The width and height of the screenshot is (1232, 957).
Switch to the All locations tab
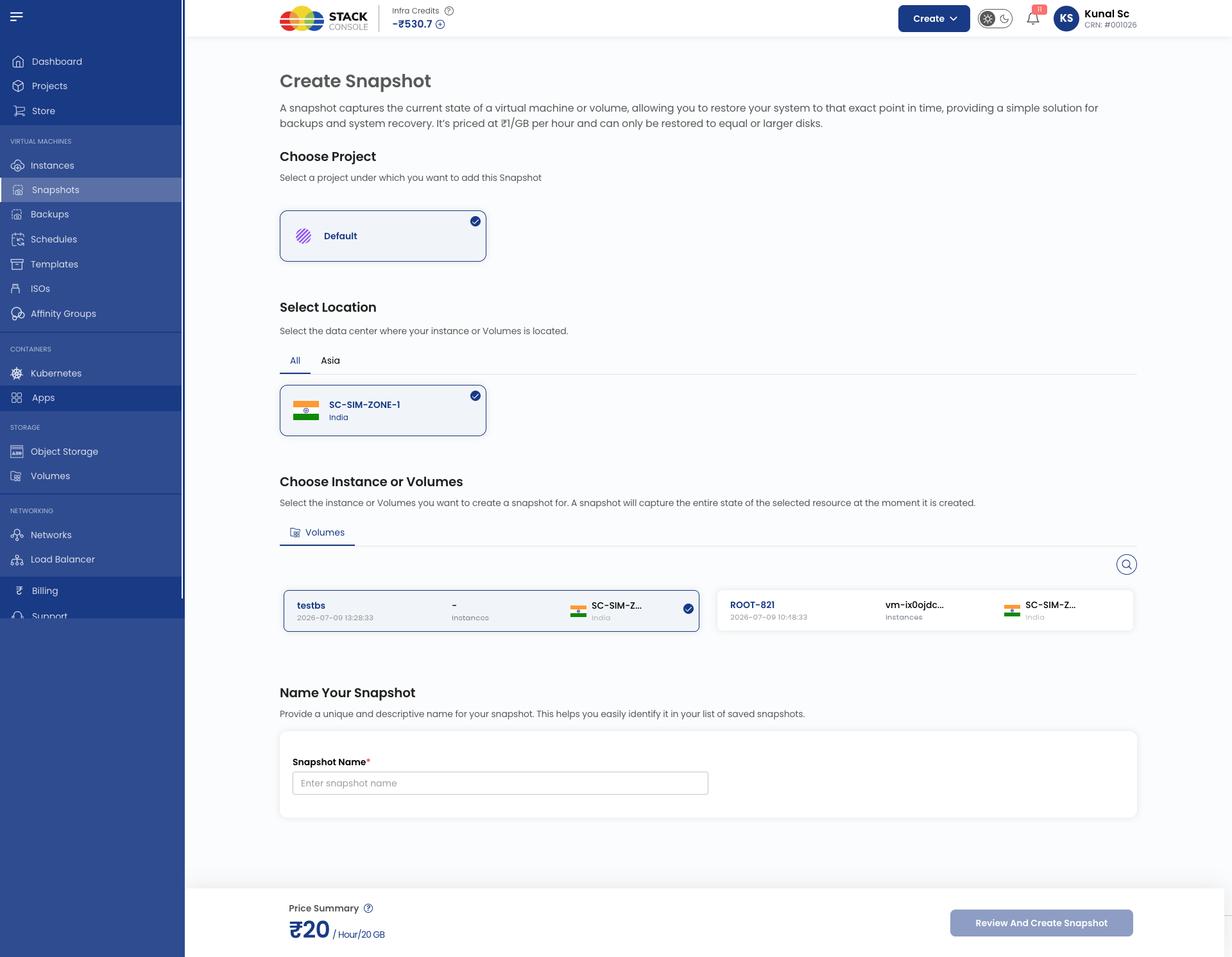coord(295,360)
